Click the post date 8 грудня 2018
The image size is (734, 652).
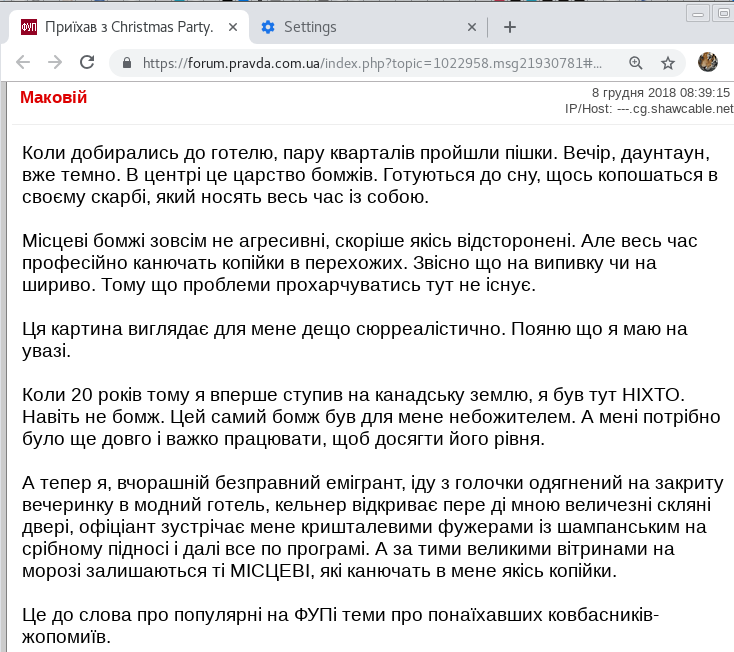(x=661, y=93)
